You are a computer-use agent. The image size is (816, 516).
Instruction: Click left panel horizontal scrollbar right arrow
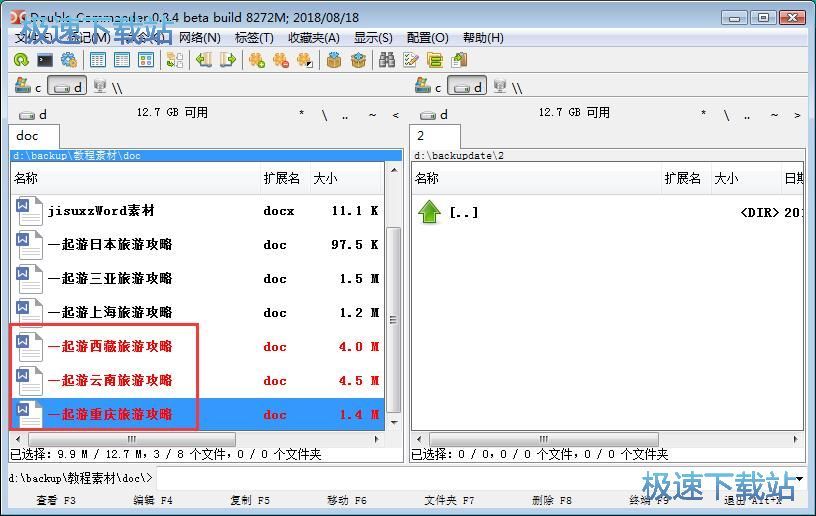coord(377,439)
